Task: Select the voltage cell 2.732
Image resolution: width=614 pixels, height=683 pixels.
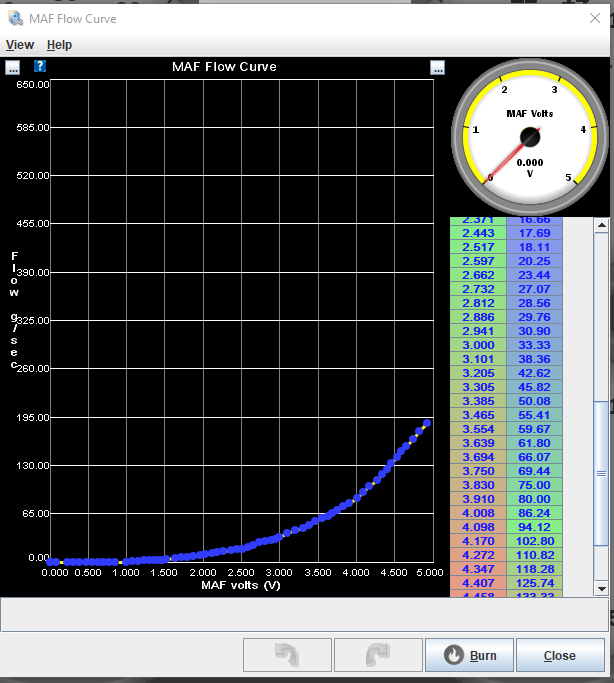Action: (478, 289)
